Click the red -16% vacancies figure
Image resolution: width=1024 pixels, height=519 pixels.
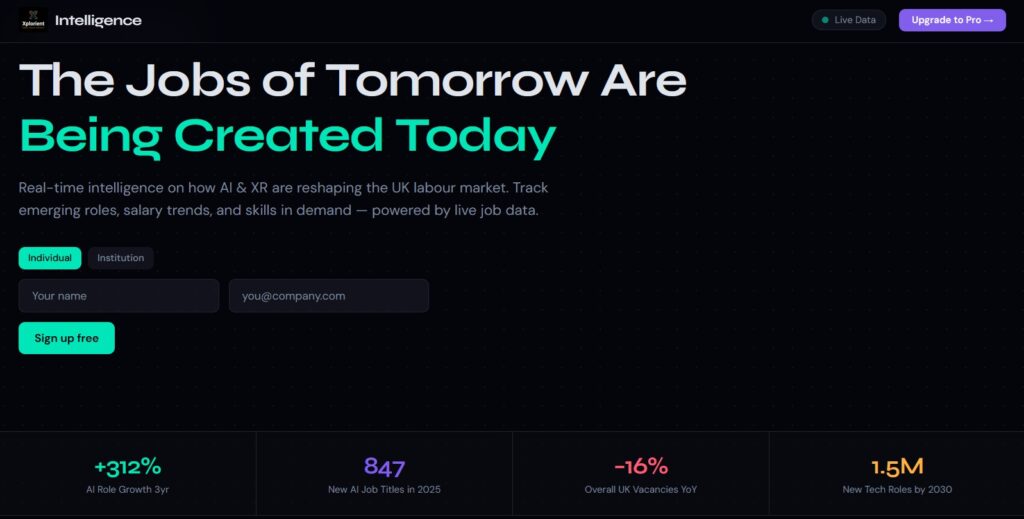640,466
